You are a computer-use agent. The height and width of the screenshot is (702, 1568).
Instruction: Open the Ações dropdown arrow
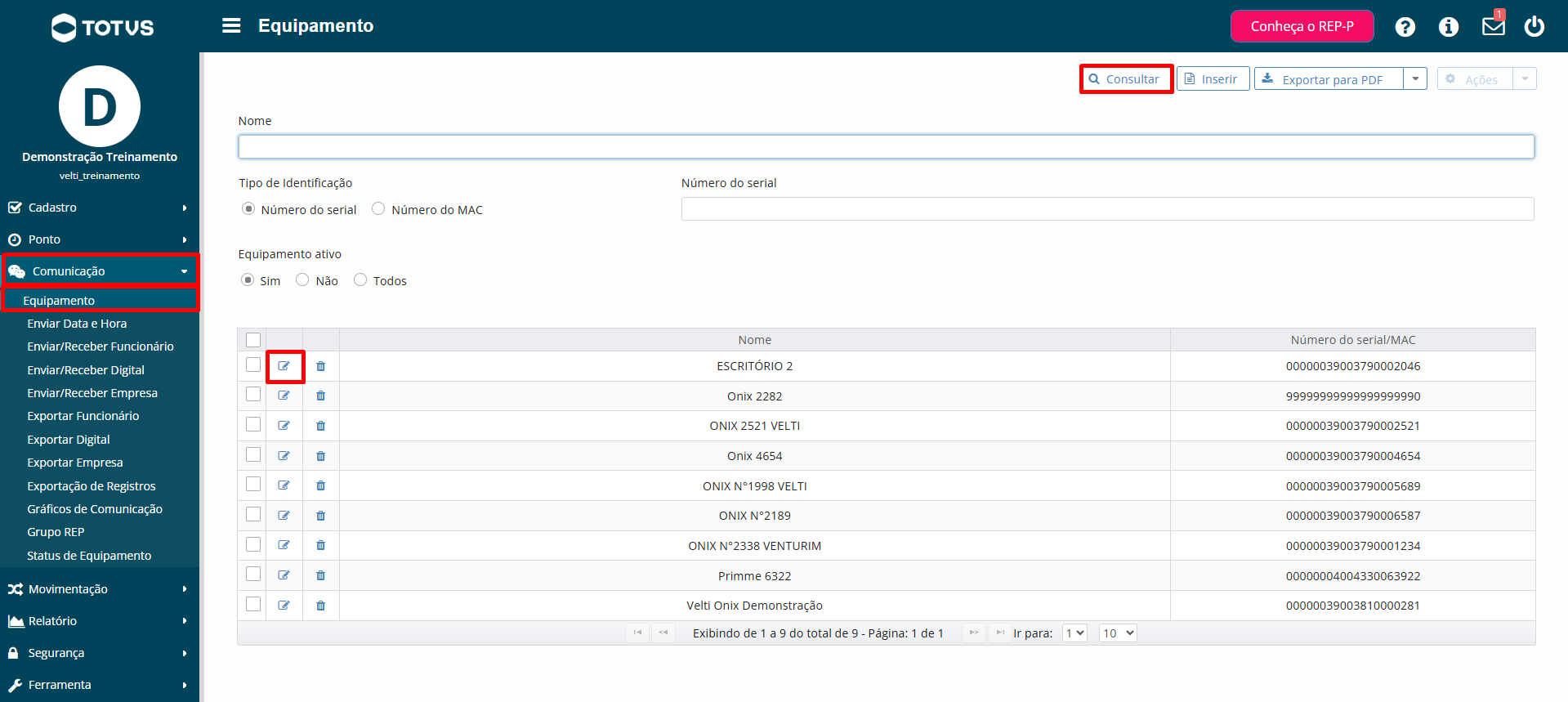tap(1525, 78)
